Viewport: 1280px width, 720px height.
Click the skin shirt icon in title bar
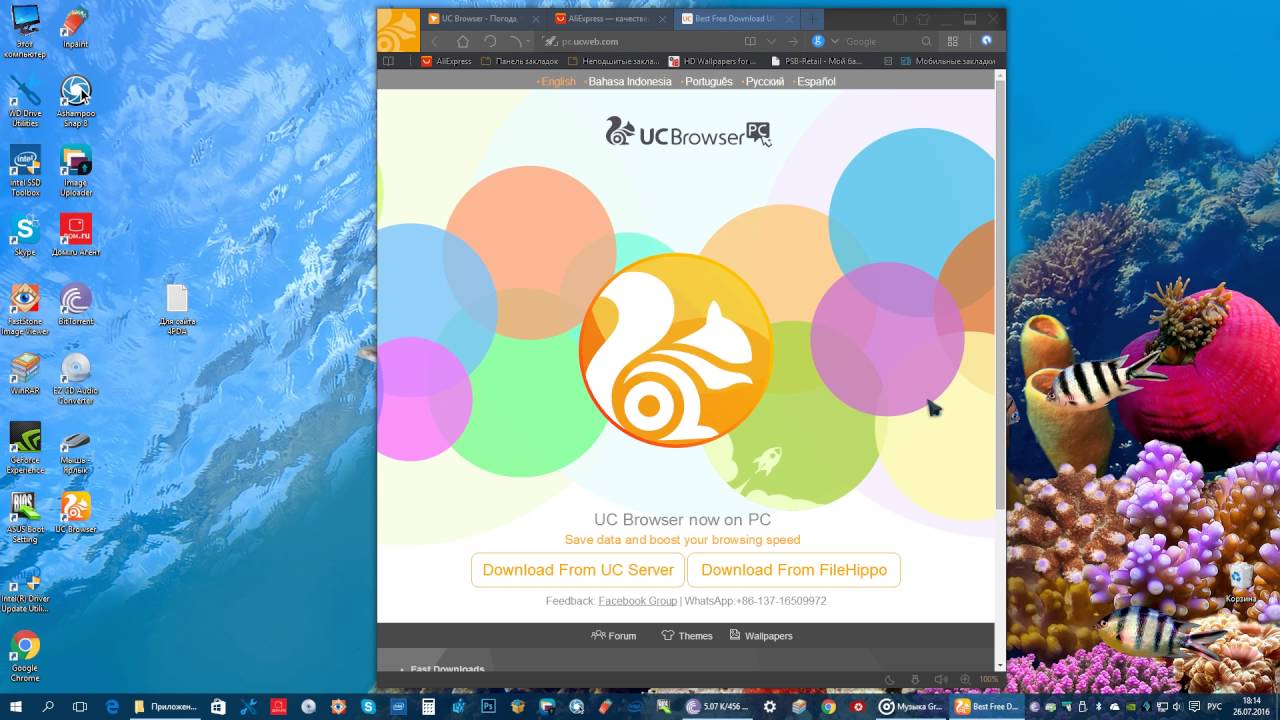click(x=923, y=19)
